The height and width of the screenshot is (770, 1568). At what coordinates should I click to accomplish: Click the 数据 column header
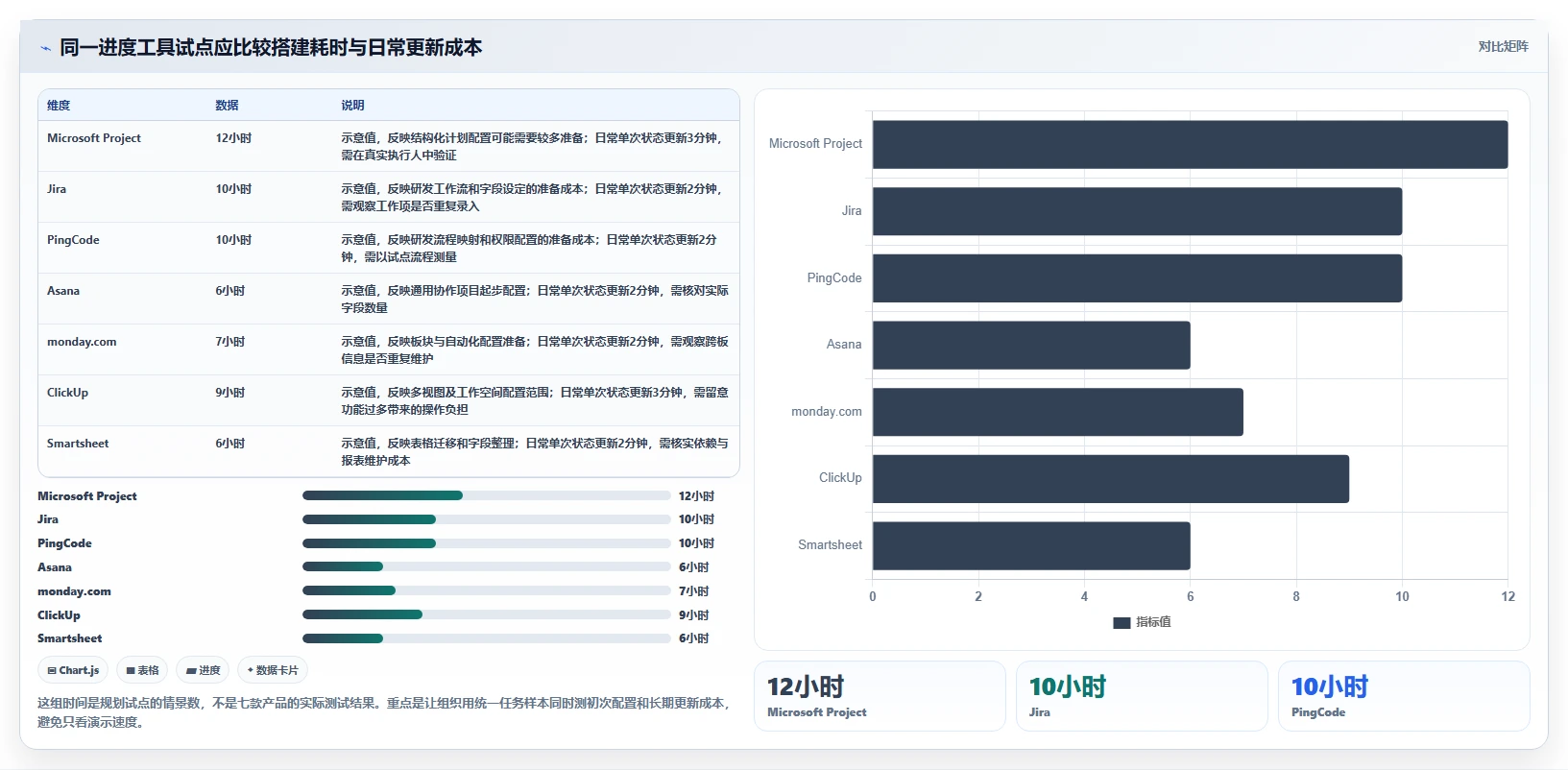tap(227, 106)
